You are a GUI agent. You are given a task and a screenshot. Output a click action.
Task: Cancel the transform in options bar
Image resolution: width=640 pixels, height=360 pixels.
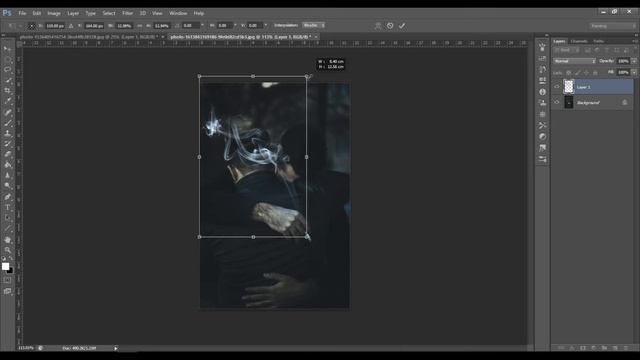click(390, 26)
